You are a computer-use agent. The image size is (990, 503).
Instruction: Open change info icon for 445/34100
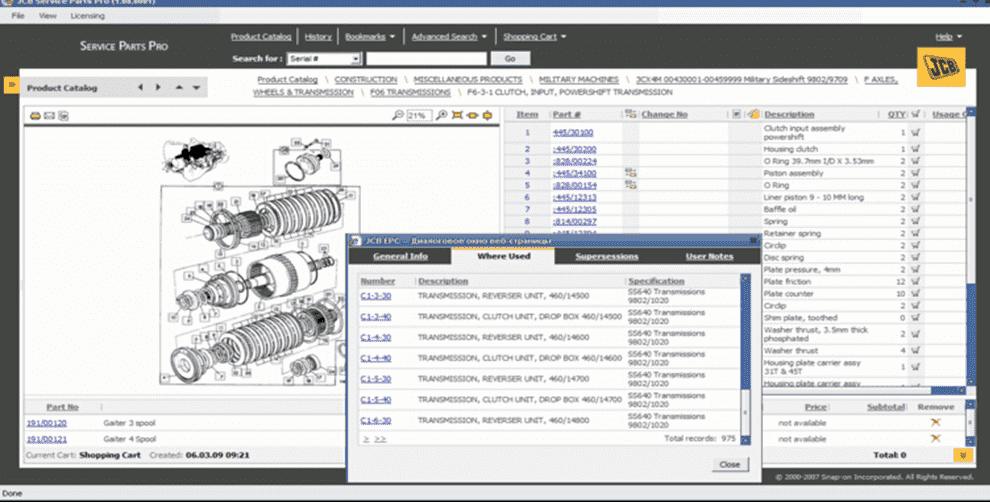point(630,173)
